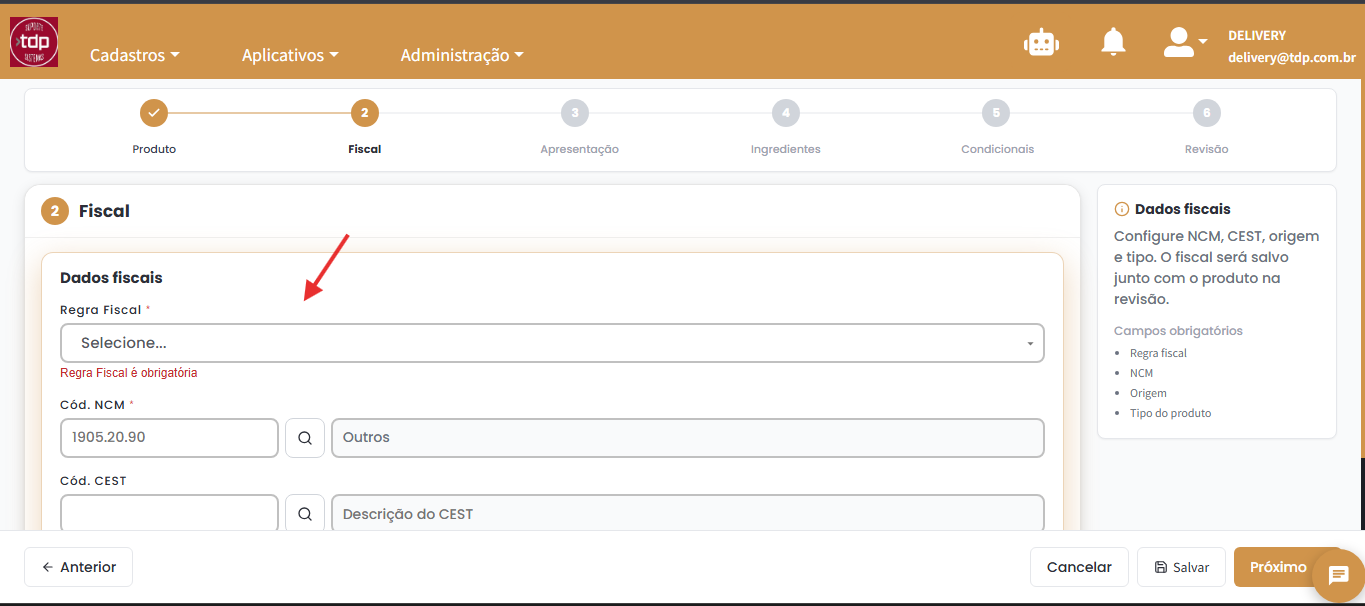Click the 'Tipo do produto' list item

tap(1171, 413)
